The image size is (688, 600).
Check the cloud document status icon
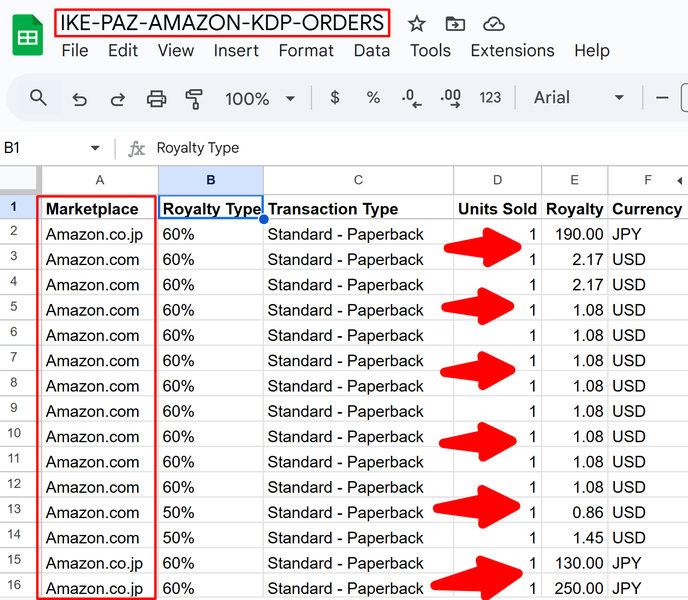point(493,24)
